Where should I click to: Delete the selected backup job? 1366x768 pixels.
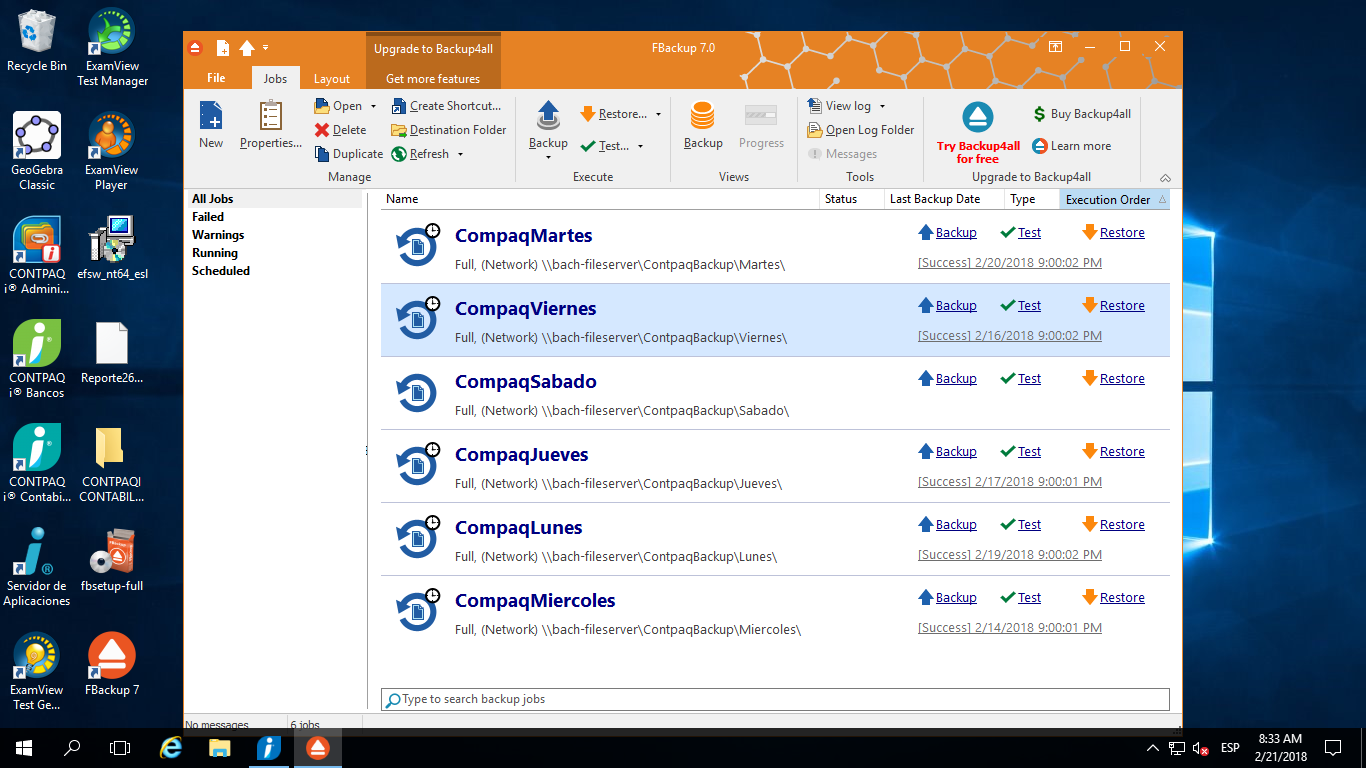[340, 130]
